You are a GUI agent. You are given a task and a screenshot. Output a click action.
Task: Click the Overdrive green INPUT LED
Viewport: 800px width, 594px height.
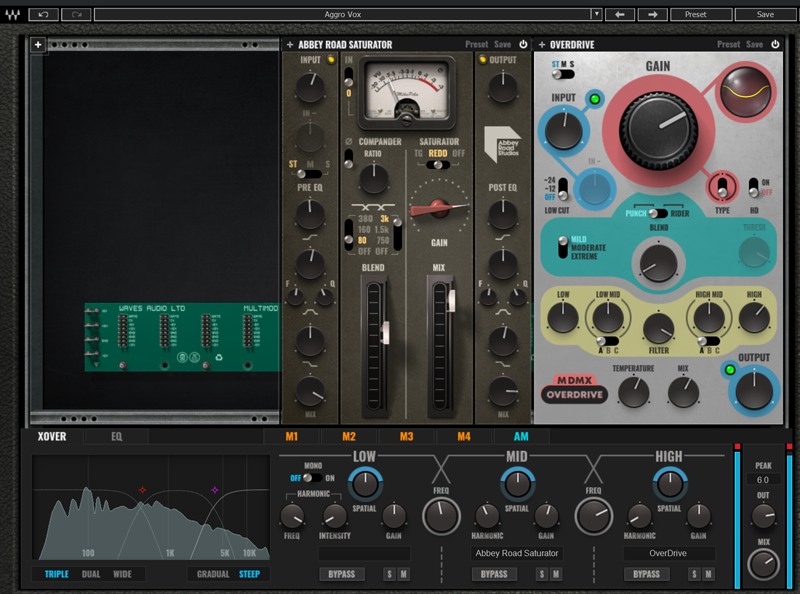[x=594, y=99]
